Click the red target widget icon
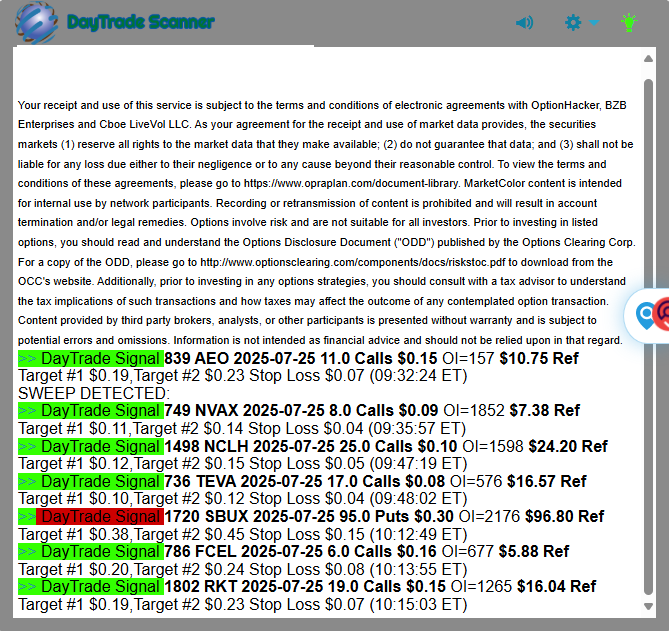Screen dimensions: 669x631 tap(662, 314)
